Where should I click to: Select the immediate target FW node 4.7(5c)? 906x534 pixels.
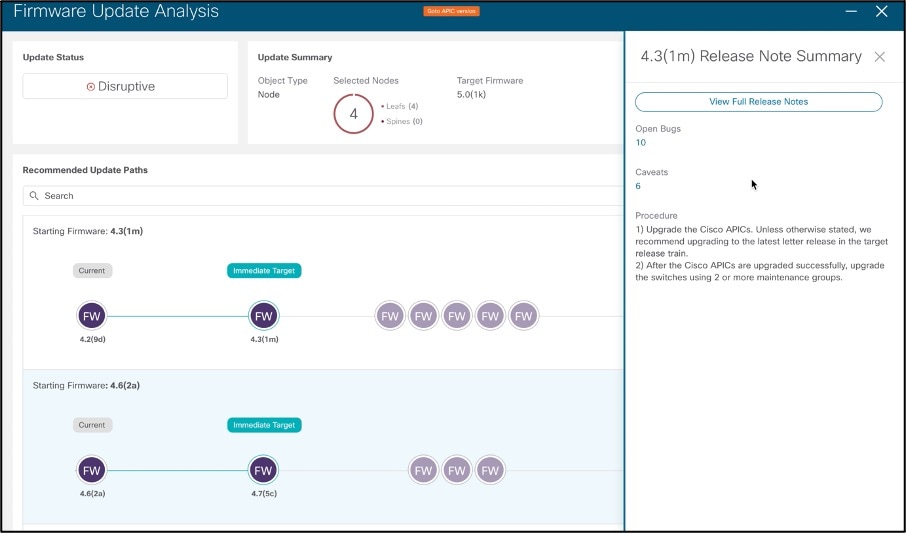263,470
